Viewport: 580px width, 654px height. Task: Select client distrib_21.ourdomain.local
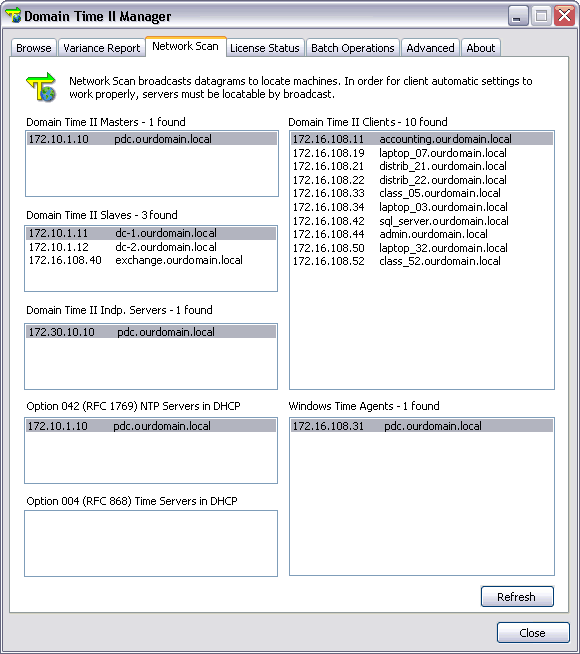pos(422,166)
